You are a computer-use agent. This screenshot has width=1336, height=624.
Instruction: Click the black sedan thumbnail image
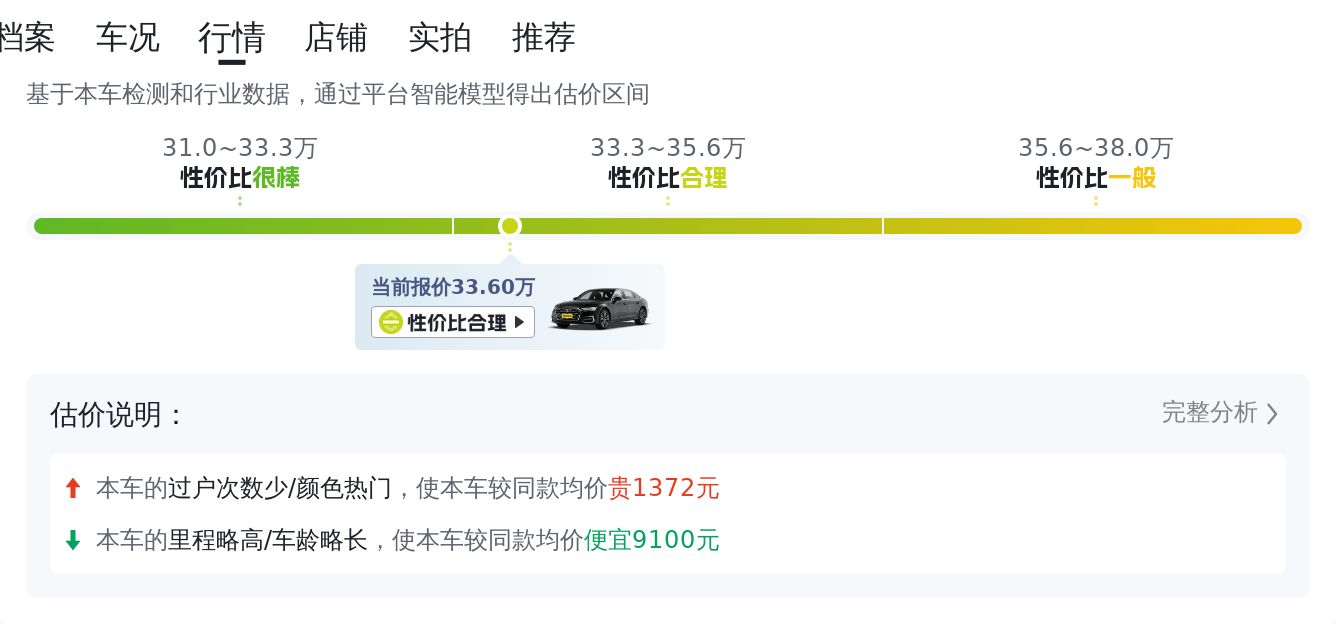pyautogui.click(x=600, y=308)
